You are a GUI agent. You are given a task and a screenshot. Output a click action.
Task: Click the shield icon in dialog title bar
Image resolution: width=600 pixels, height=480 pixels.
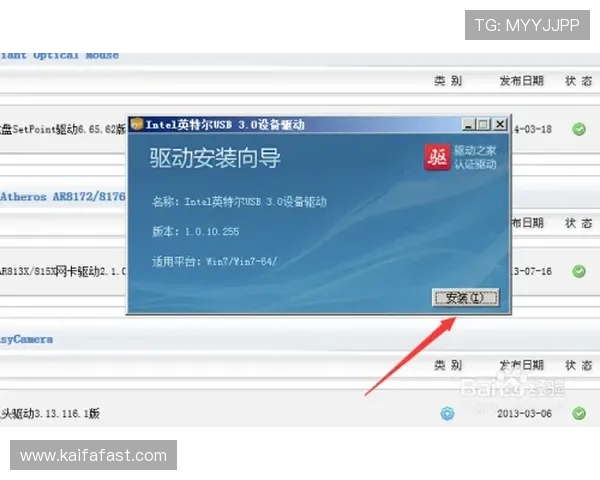point(137,124)
